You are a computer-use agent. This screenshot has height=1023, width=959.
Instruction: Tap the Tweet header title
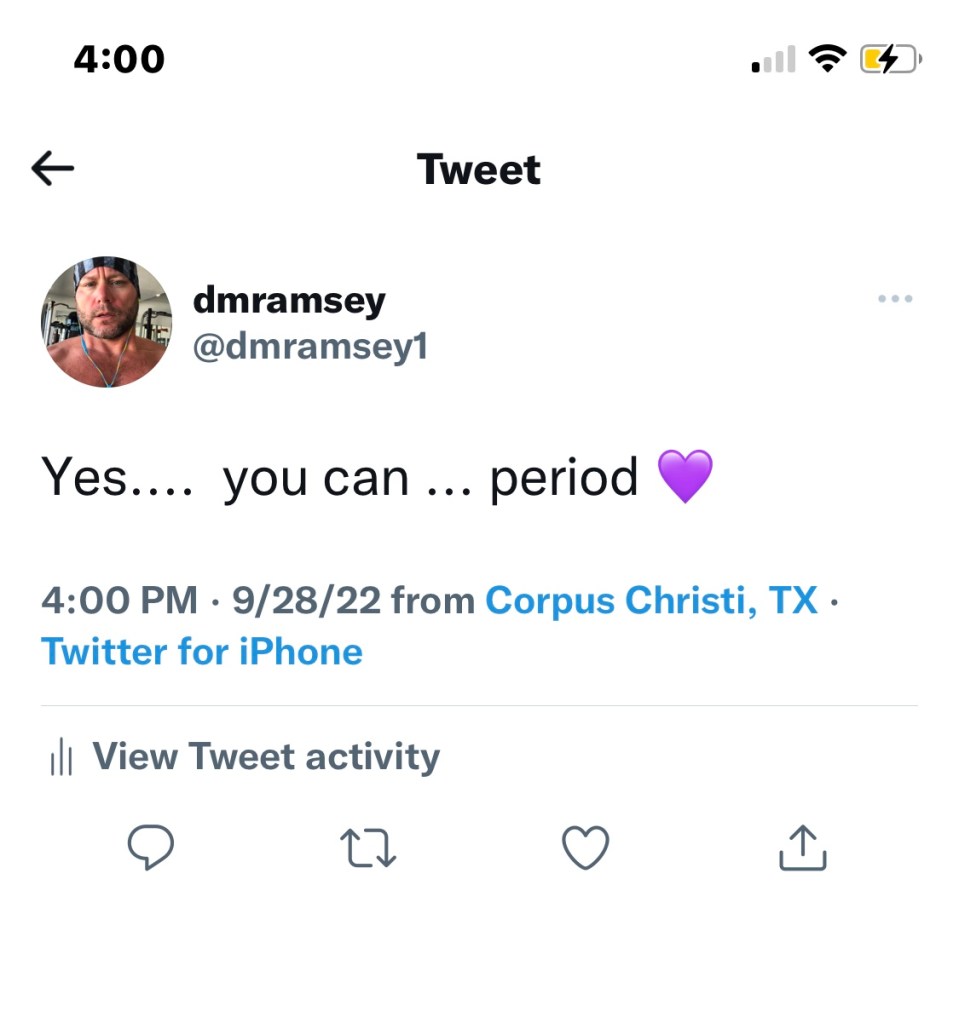(x=479, y=169)
